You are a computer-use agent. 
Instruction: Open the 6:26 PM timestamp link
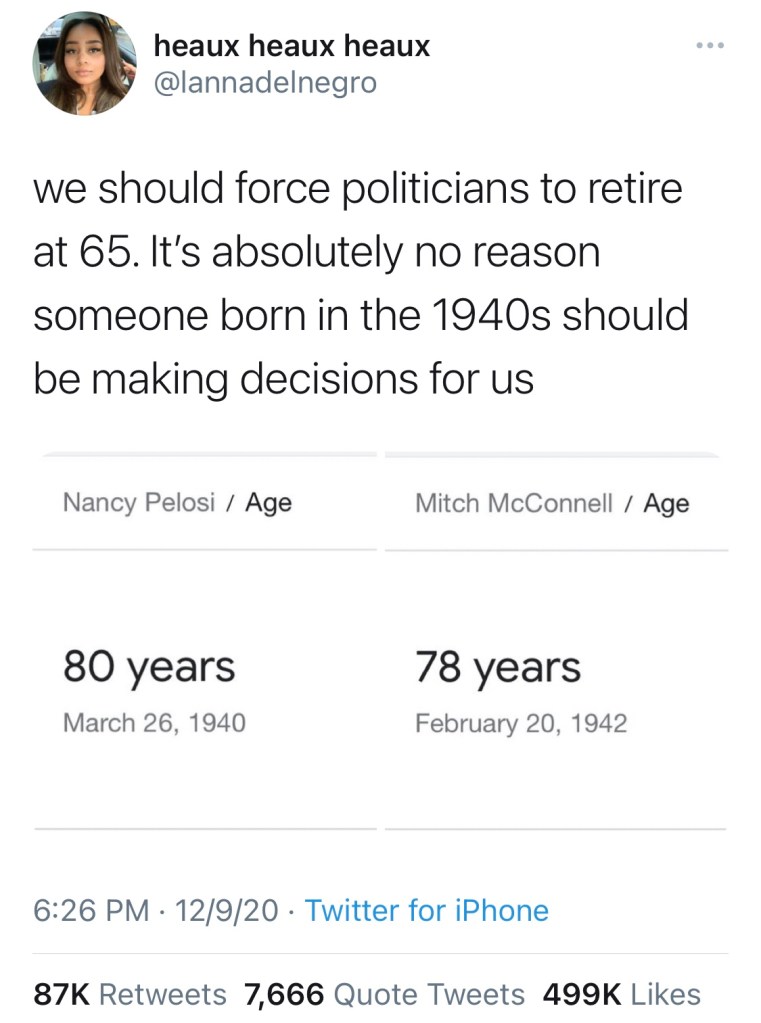[x=90, y=911]
